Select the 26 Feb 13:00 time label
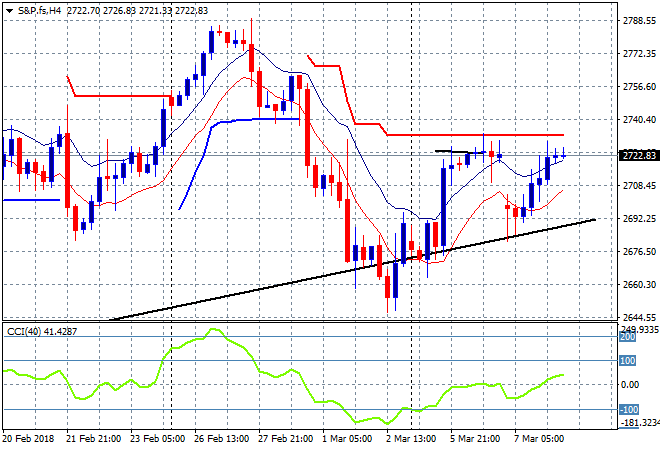This screenshot has height=450, width=660. [x=221, y=439]
